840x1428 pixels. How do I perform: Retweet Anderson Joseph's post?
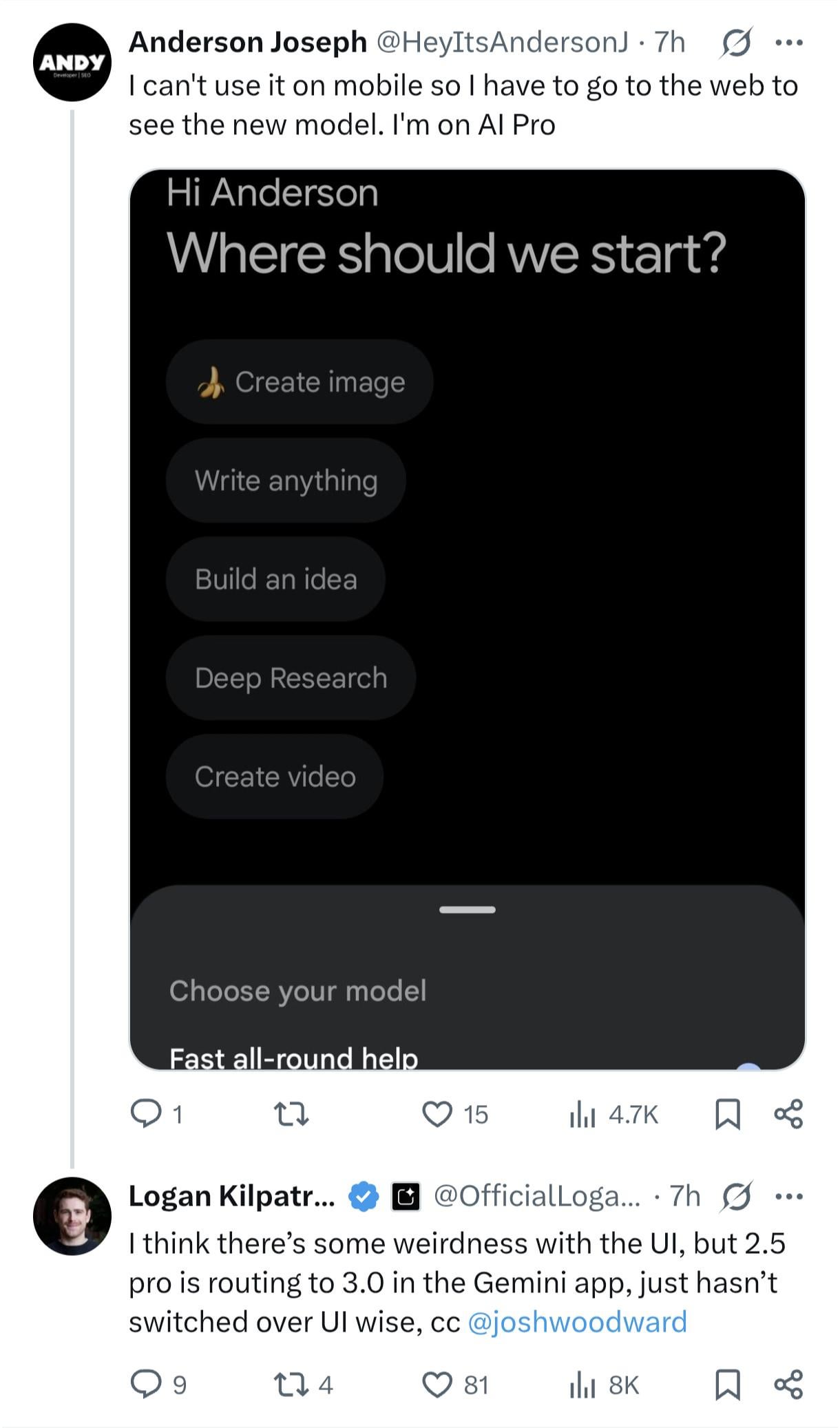(x=291, y=1113)
